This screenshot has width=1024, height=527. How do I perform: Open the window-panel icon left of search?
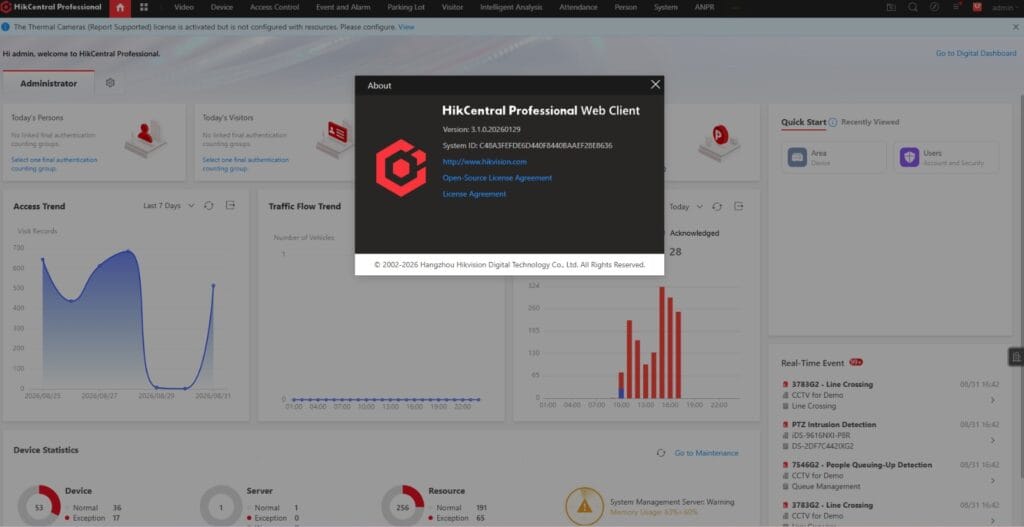[891, 7]
